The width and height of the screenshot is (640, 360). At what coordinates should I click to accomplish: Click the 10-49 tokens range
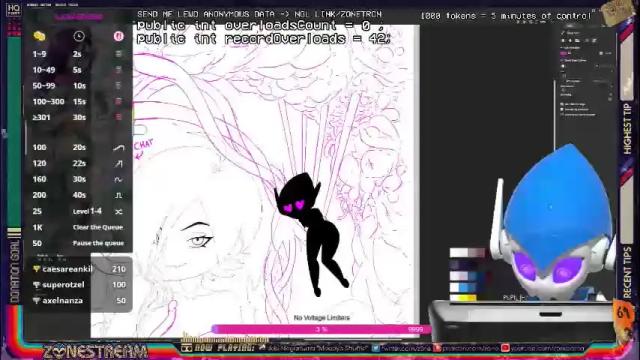tap(44, 70)
